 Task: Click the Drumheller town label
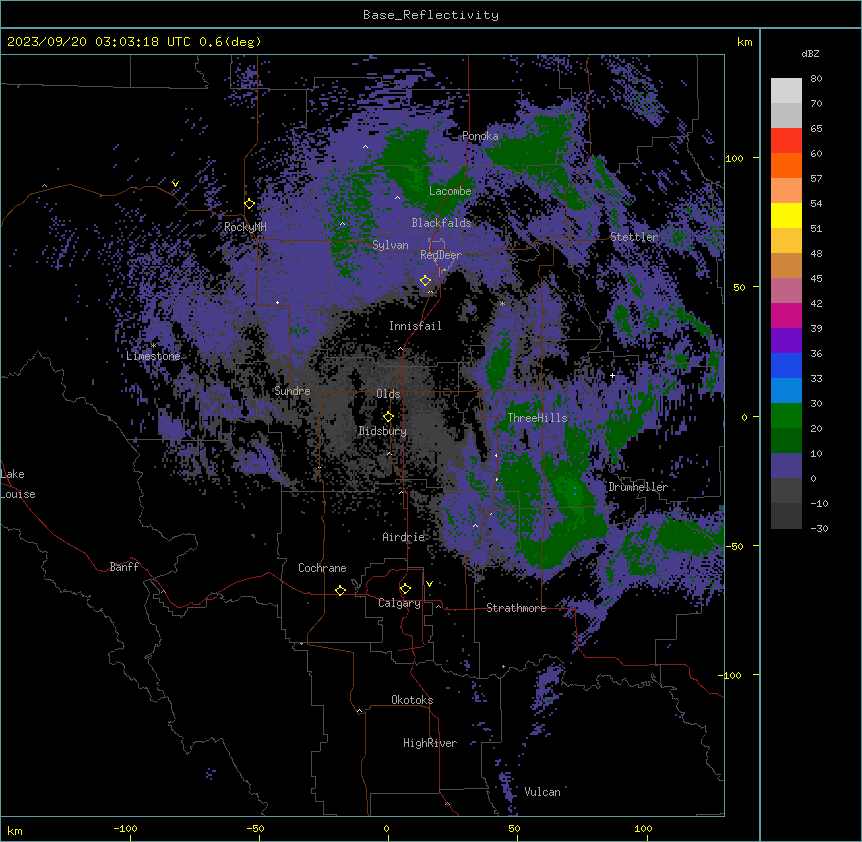coord(638,487)
